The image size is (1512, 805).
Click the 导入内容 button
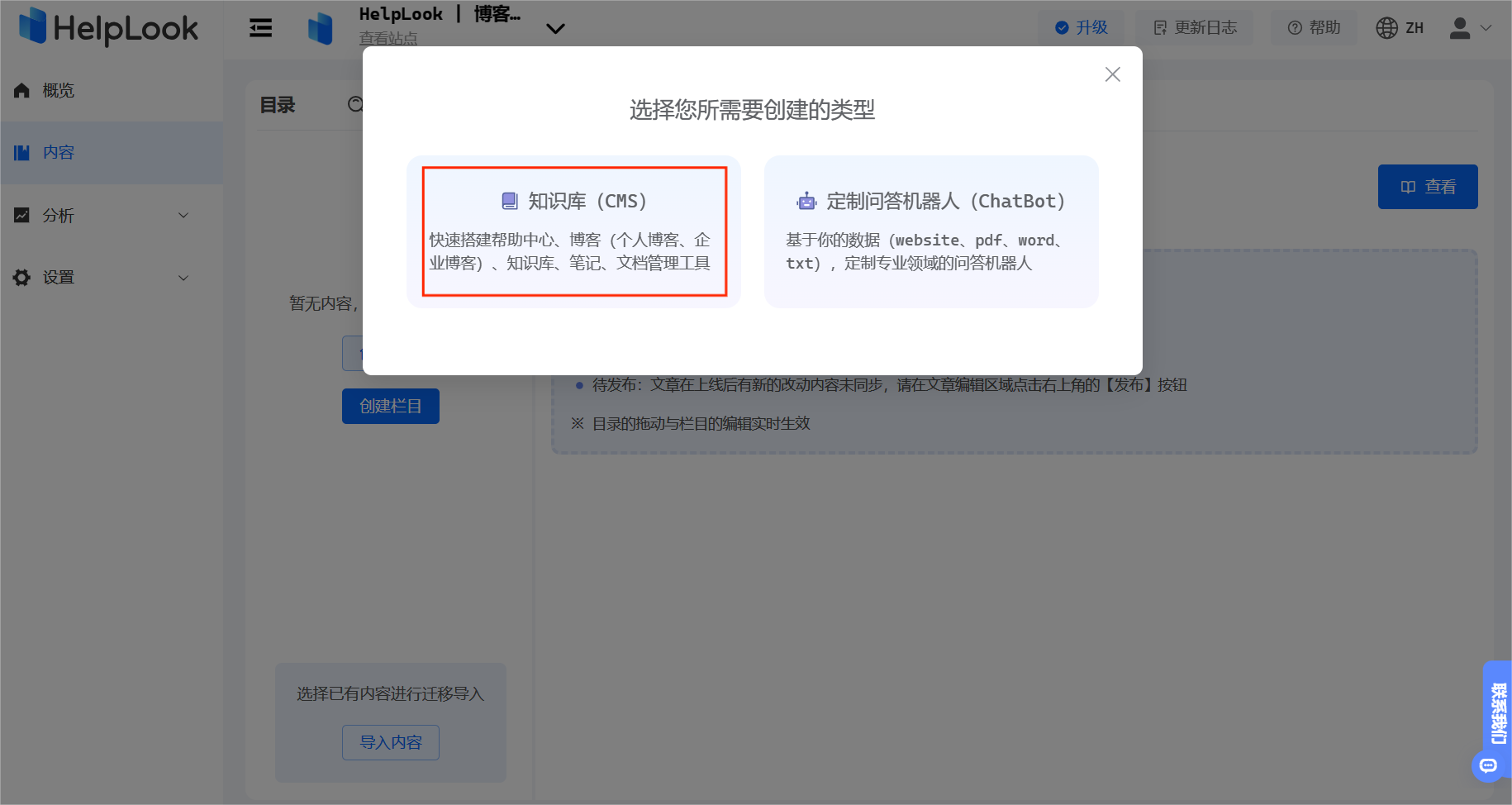(391, 742)
